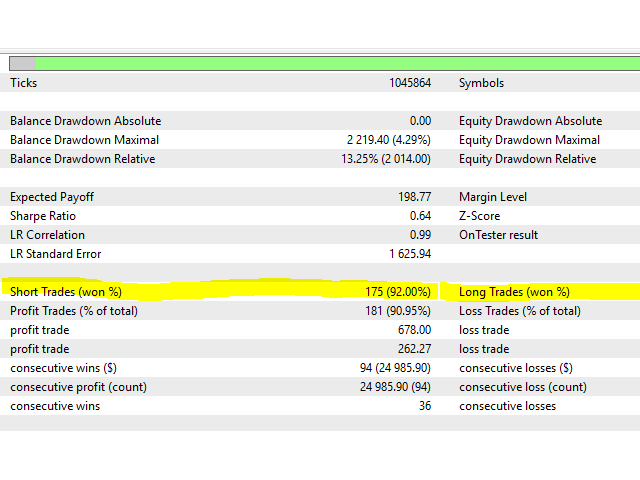Click 'Long Trades (won %)' label
This screenshot has height=480, width=640.
pyautogui.click(x=514, y=292)
